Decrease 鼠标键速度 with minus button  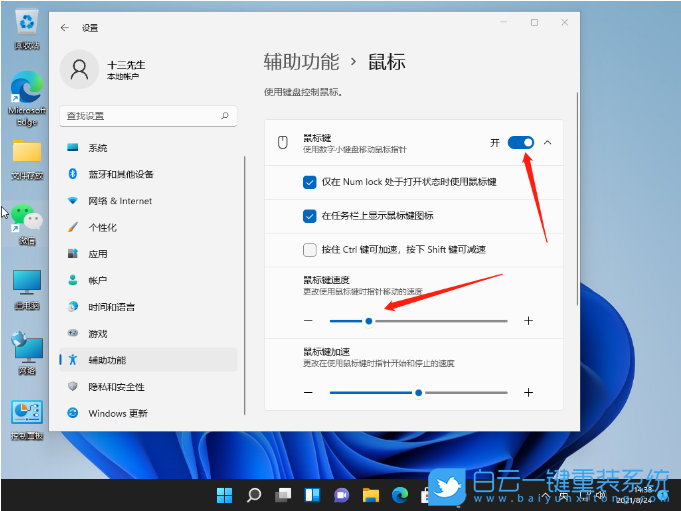pyautogui.click(x=308, y=321)
